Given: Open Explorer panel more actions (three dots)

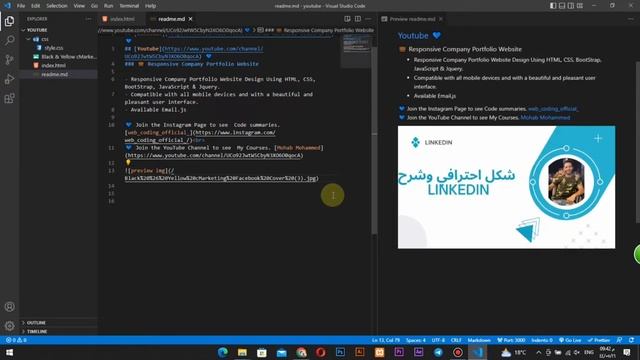Looking at the screenshot, I should point(88,19).
